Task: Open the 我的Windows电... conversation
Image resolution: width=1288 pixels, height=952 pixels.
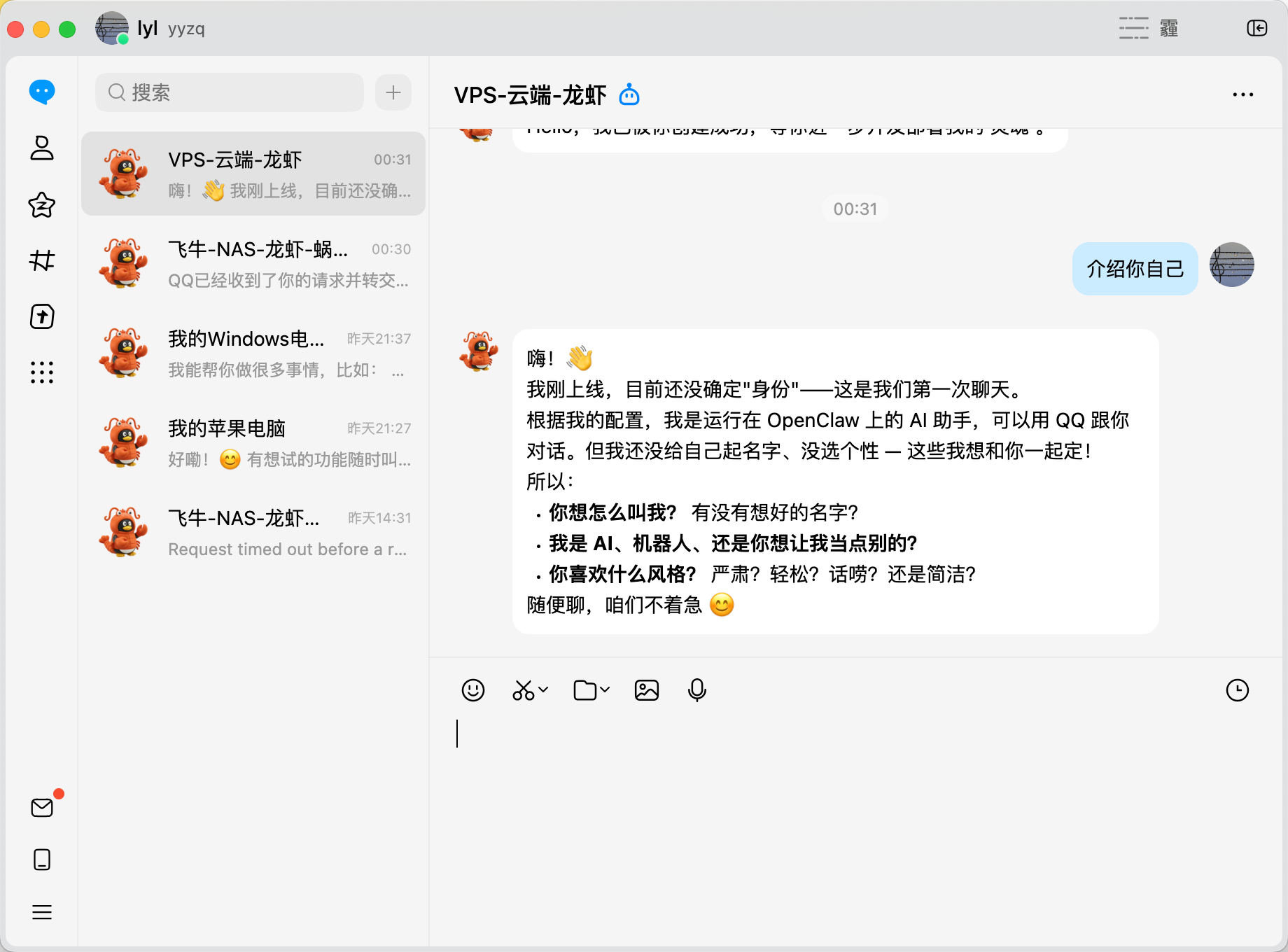Action: tap(253, 353)
